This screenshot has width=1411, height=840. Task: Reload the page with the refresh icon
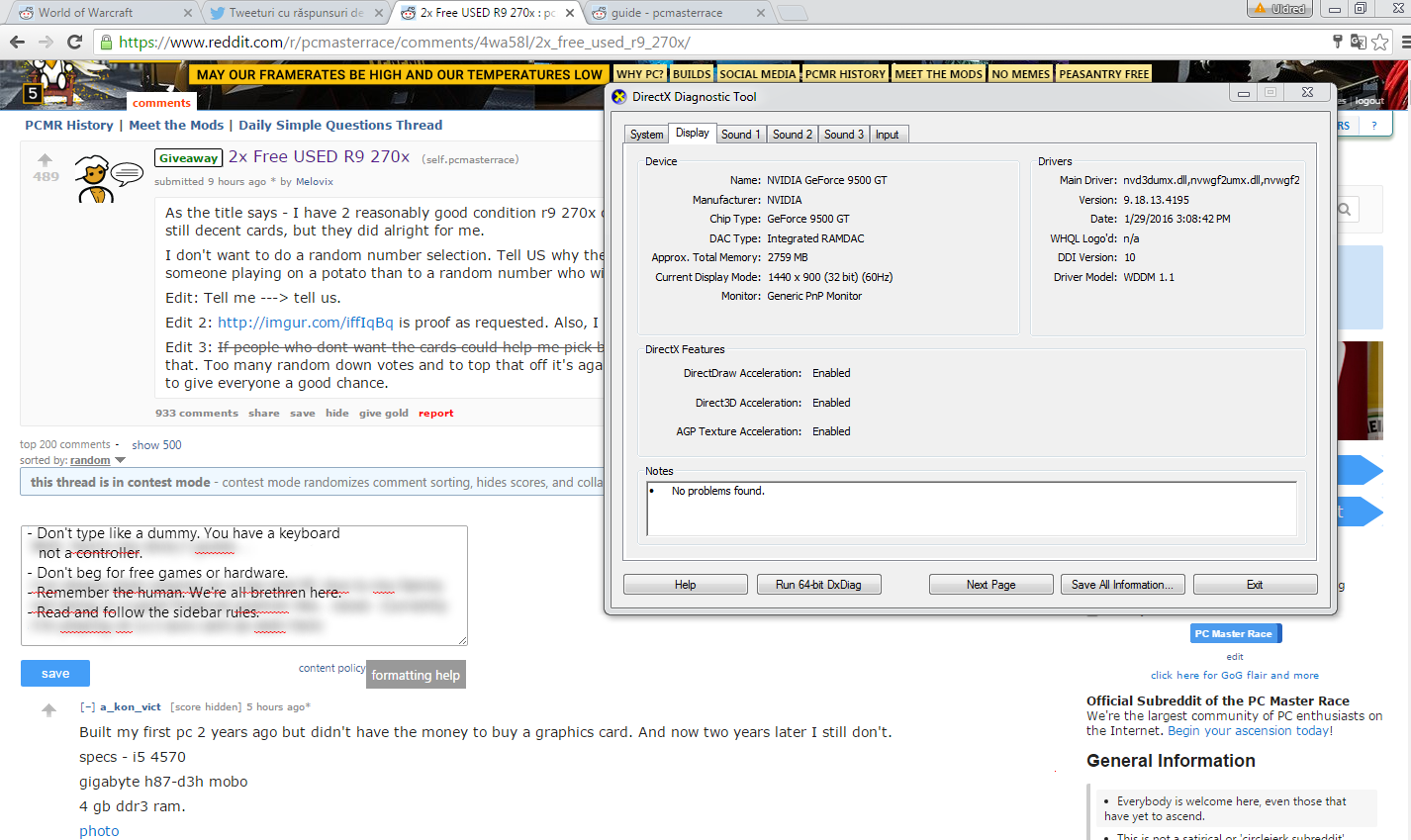click(74, 42)
